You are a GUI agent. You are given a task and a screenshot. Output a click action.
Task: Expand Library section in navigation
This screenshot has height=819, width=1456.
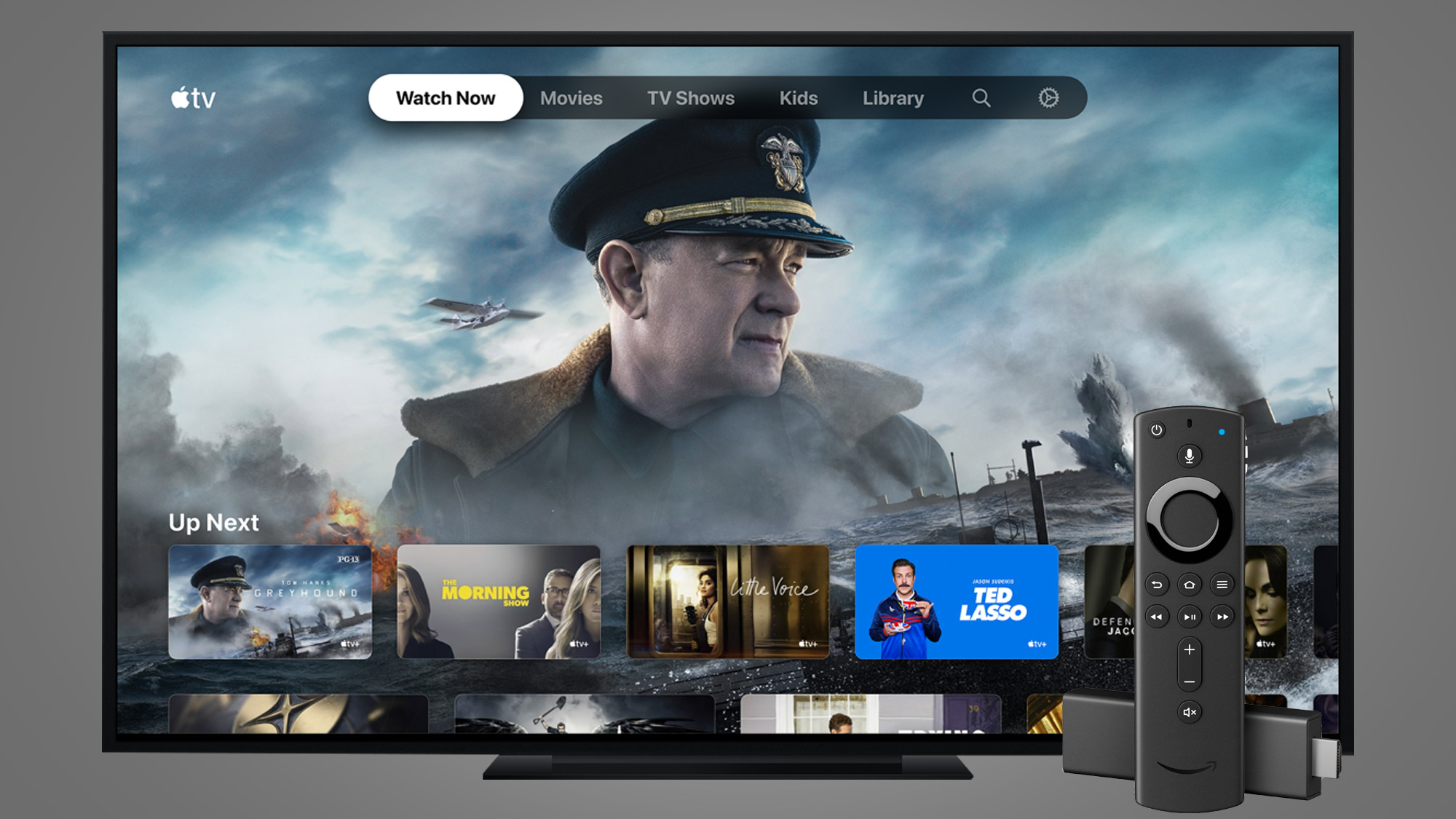pyautogui.click(x=893, y=97)
